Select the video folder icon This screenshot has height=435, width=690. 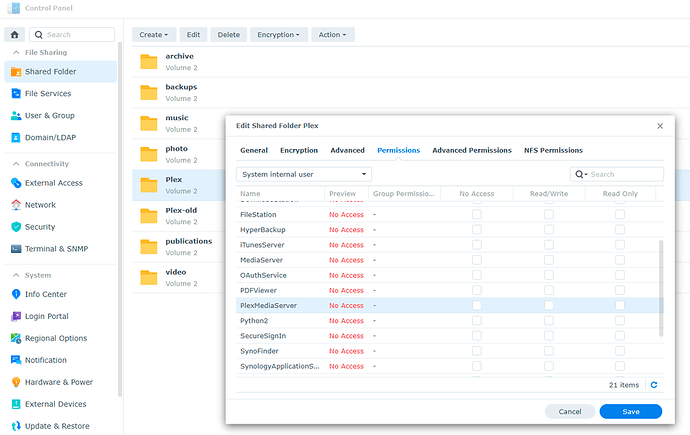pos(149,277)
